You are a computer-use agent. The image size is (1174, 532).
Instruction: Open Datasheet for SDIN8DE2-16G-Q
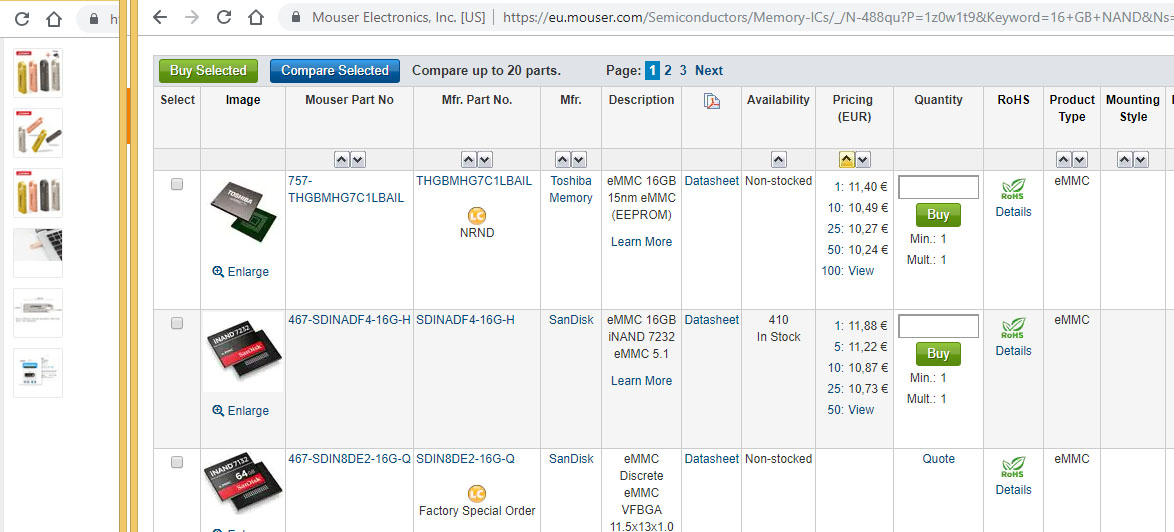pos(711,459)
